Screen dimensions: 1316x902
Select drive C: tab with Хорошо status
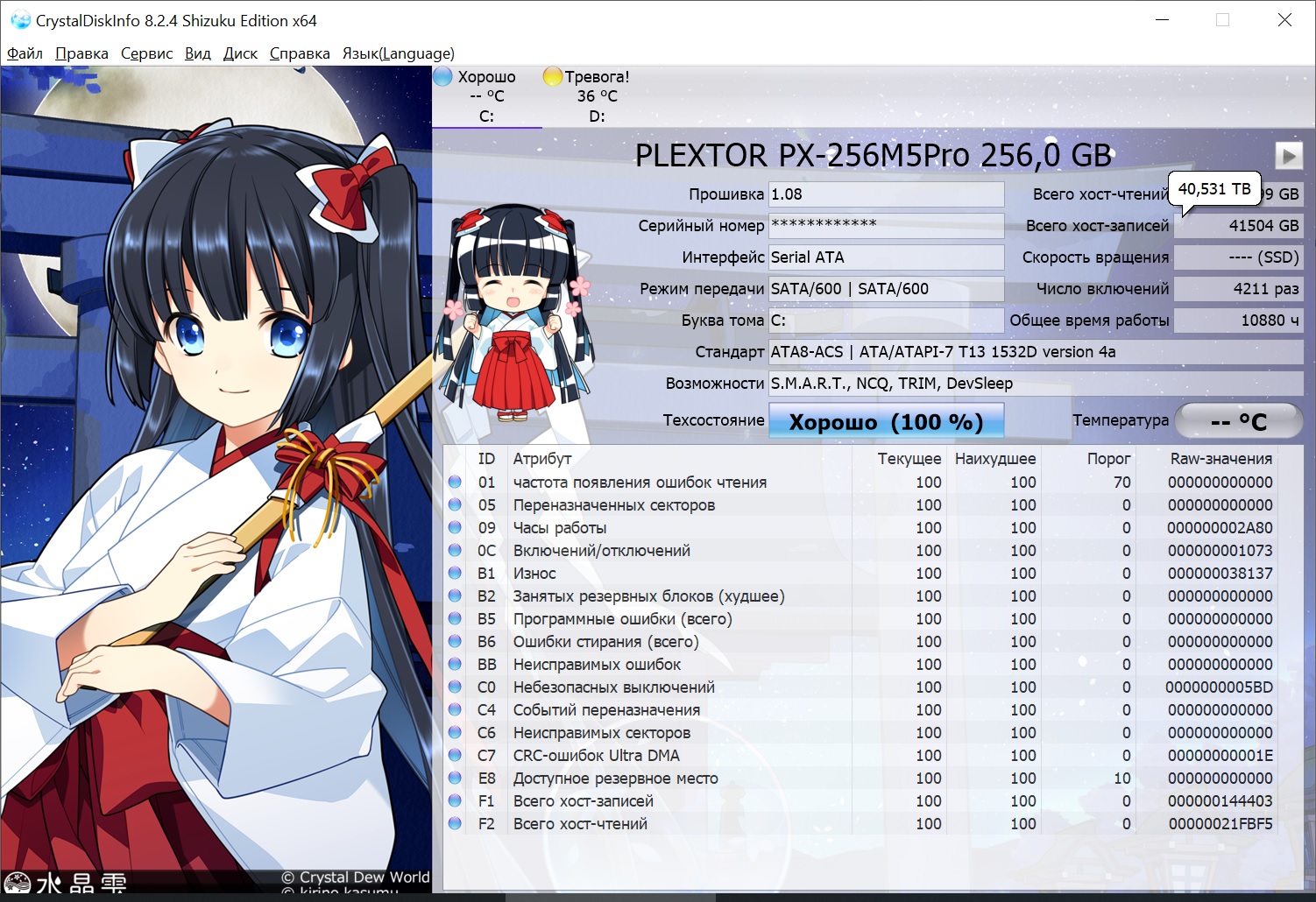[486, 96]
